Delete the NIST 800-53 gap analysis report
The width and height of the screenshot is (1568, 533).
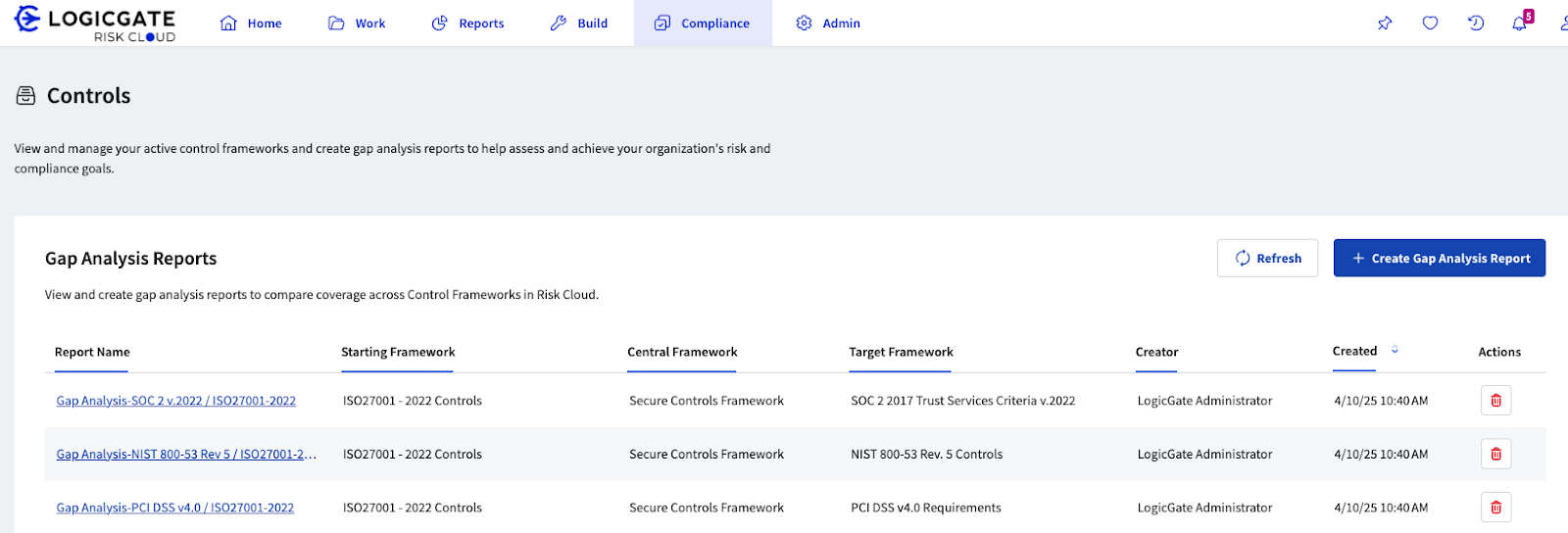(1495, 454)
